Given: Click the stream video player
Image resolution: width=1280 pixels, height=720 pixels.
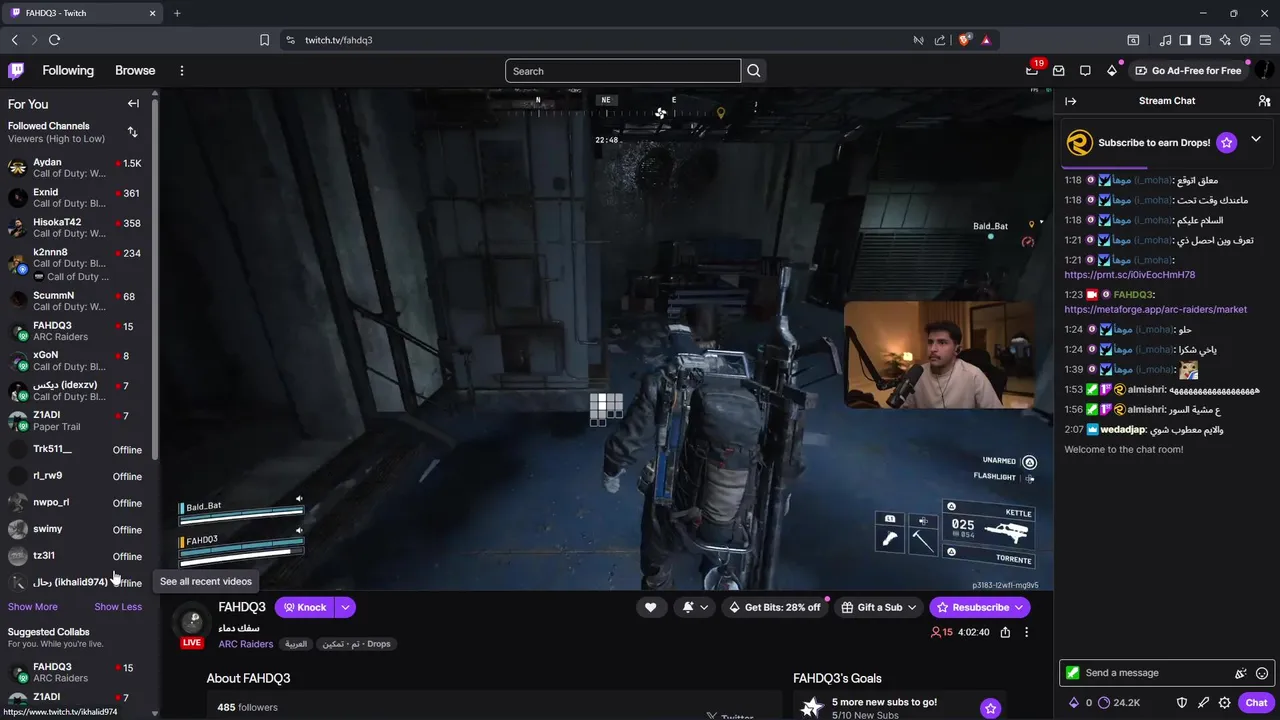Looking at the screenshot, I should [x=606, y=339].
